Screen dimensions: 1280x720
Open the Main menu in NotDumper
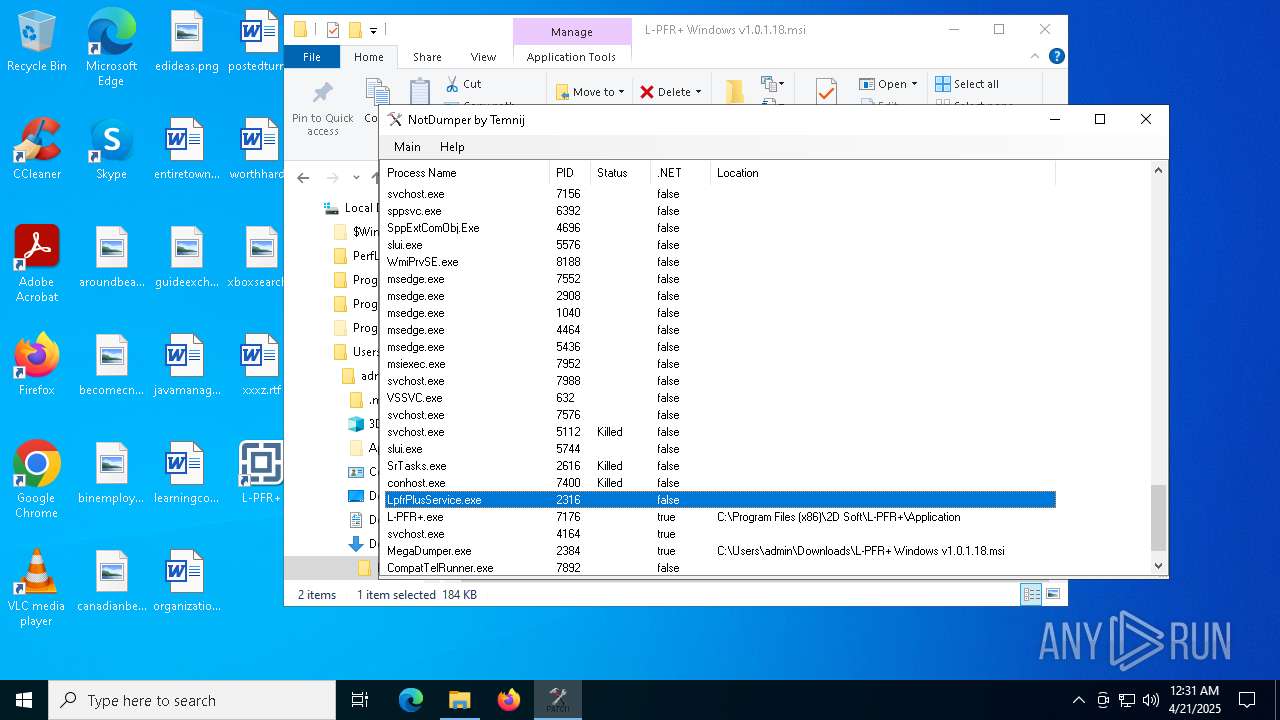pos(407,147)
